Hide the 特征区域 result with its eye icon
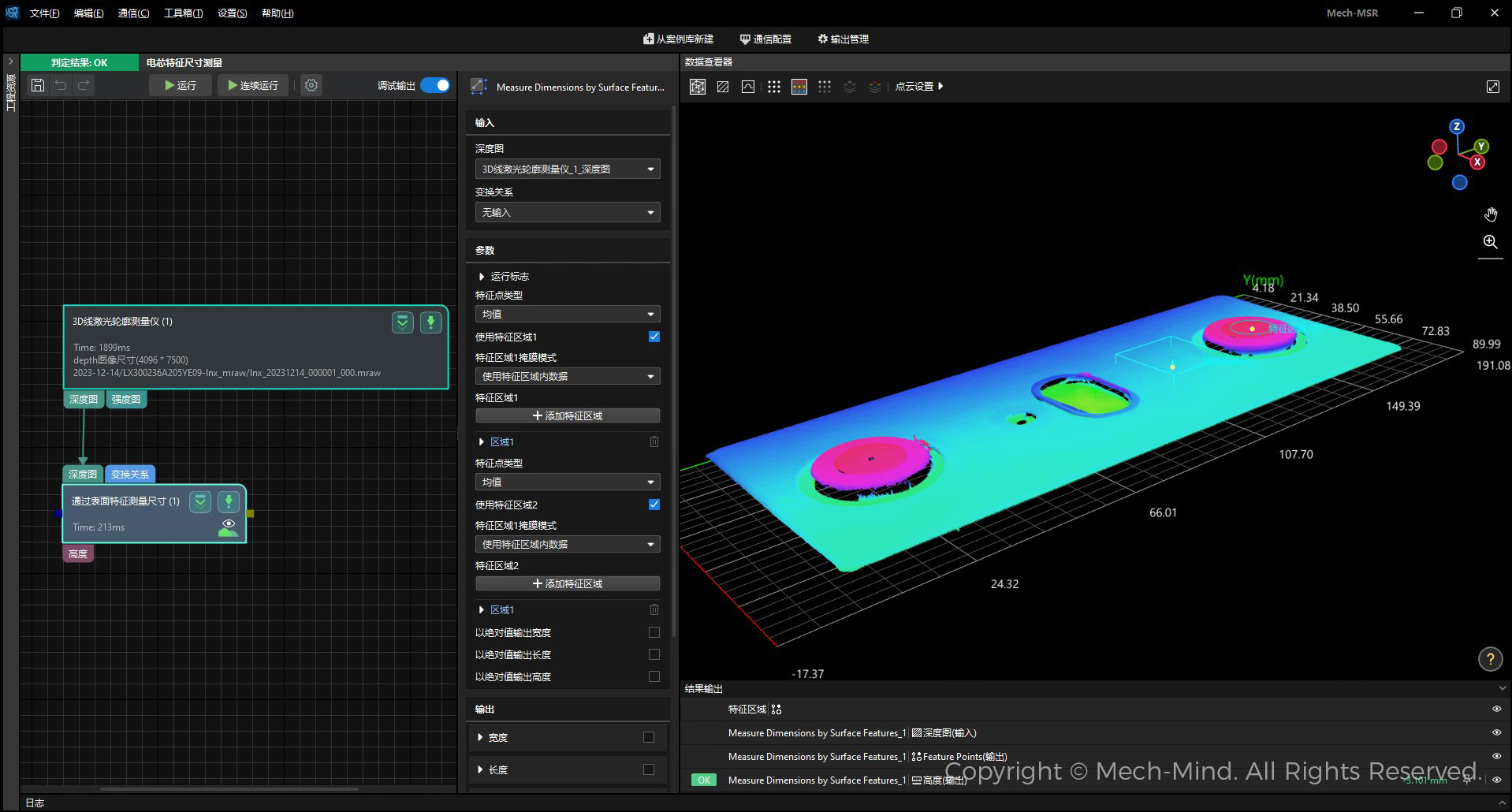The height and width of the screenshot is (812, 1512). tap(1496, 710)
